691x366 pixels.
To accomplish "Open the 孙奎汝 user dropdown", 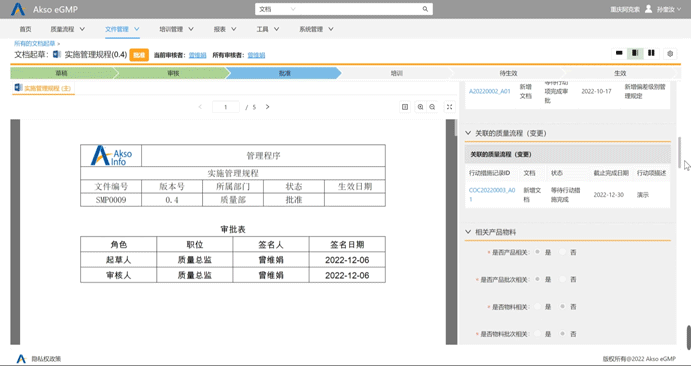I will [669, 9].
